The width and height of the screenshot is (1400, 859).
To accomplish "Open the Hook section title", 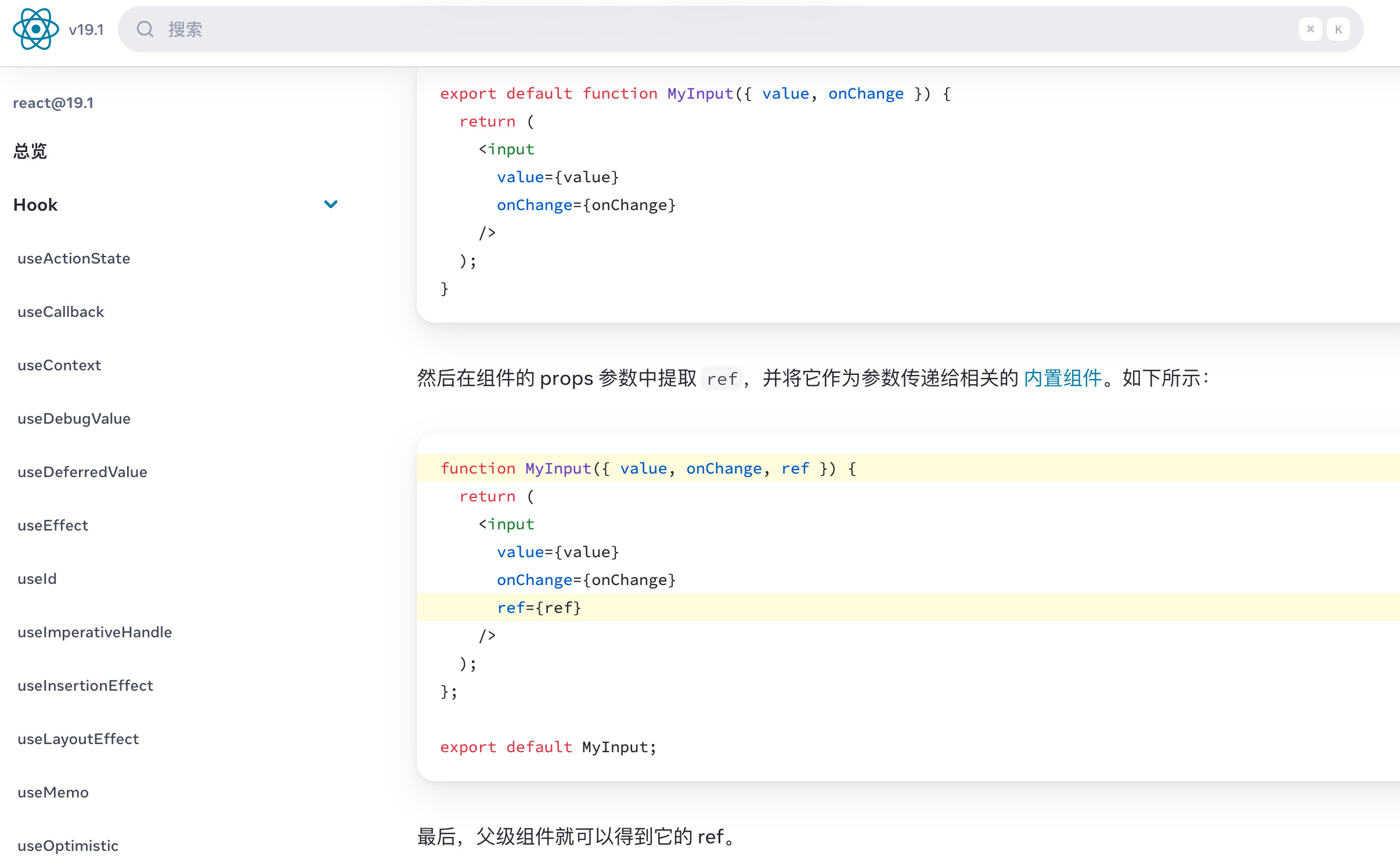I will point(35,205).
